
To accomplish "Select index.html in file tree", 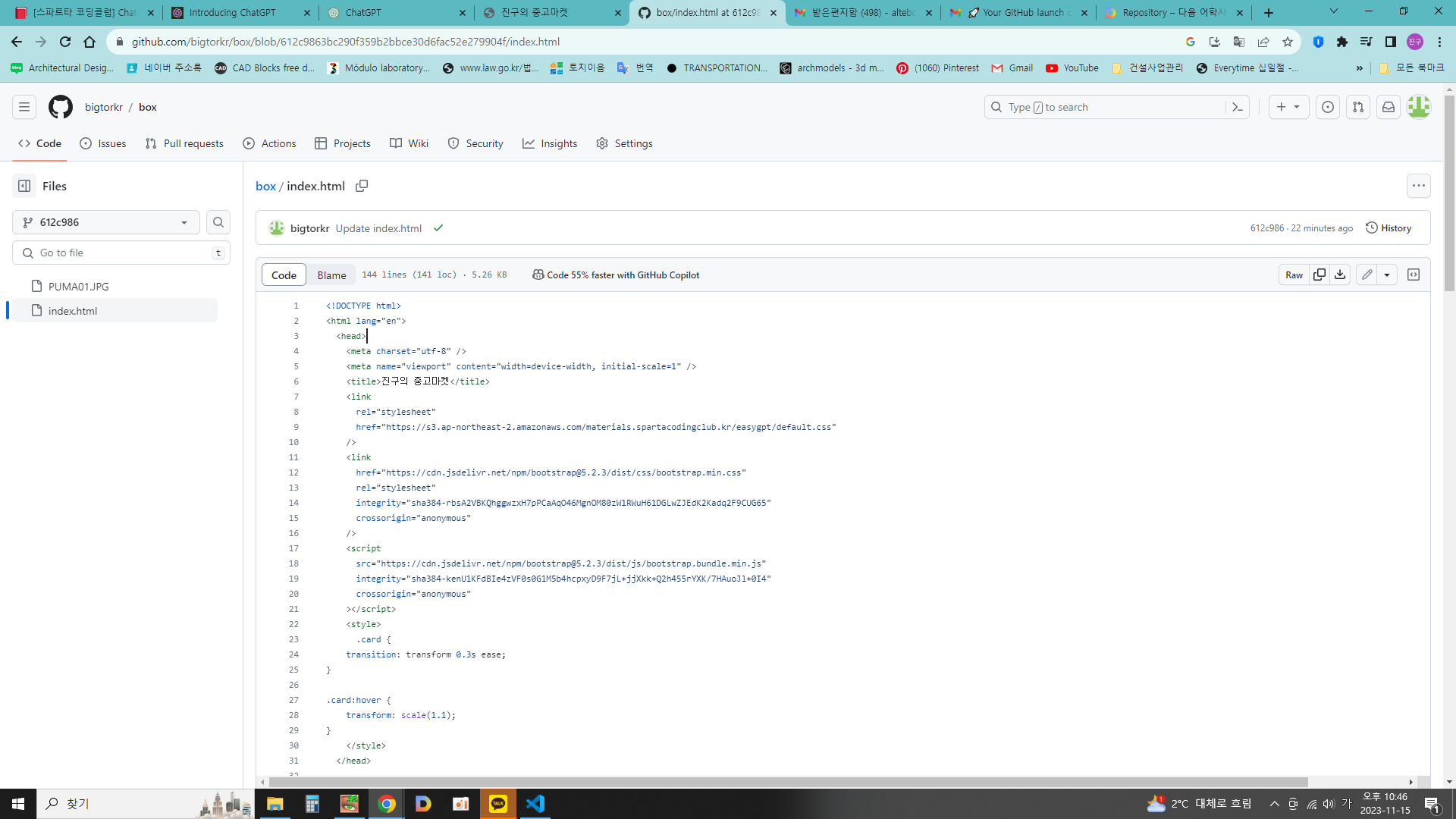I will tap(115, 310).
